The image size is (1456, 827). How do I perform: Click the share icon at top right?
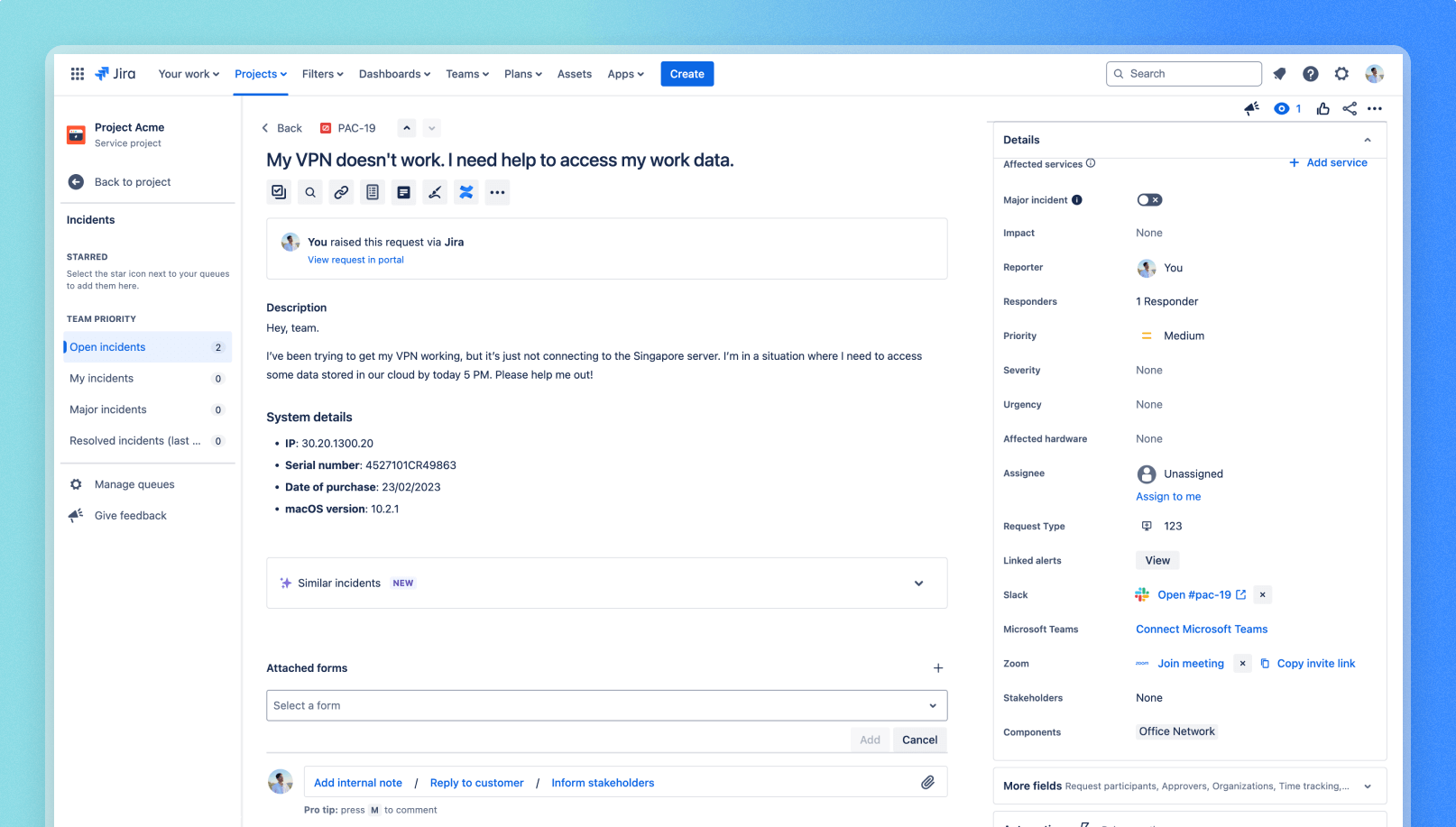(x=1350, y=108)
